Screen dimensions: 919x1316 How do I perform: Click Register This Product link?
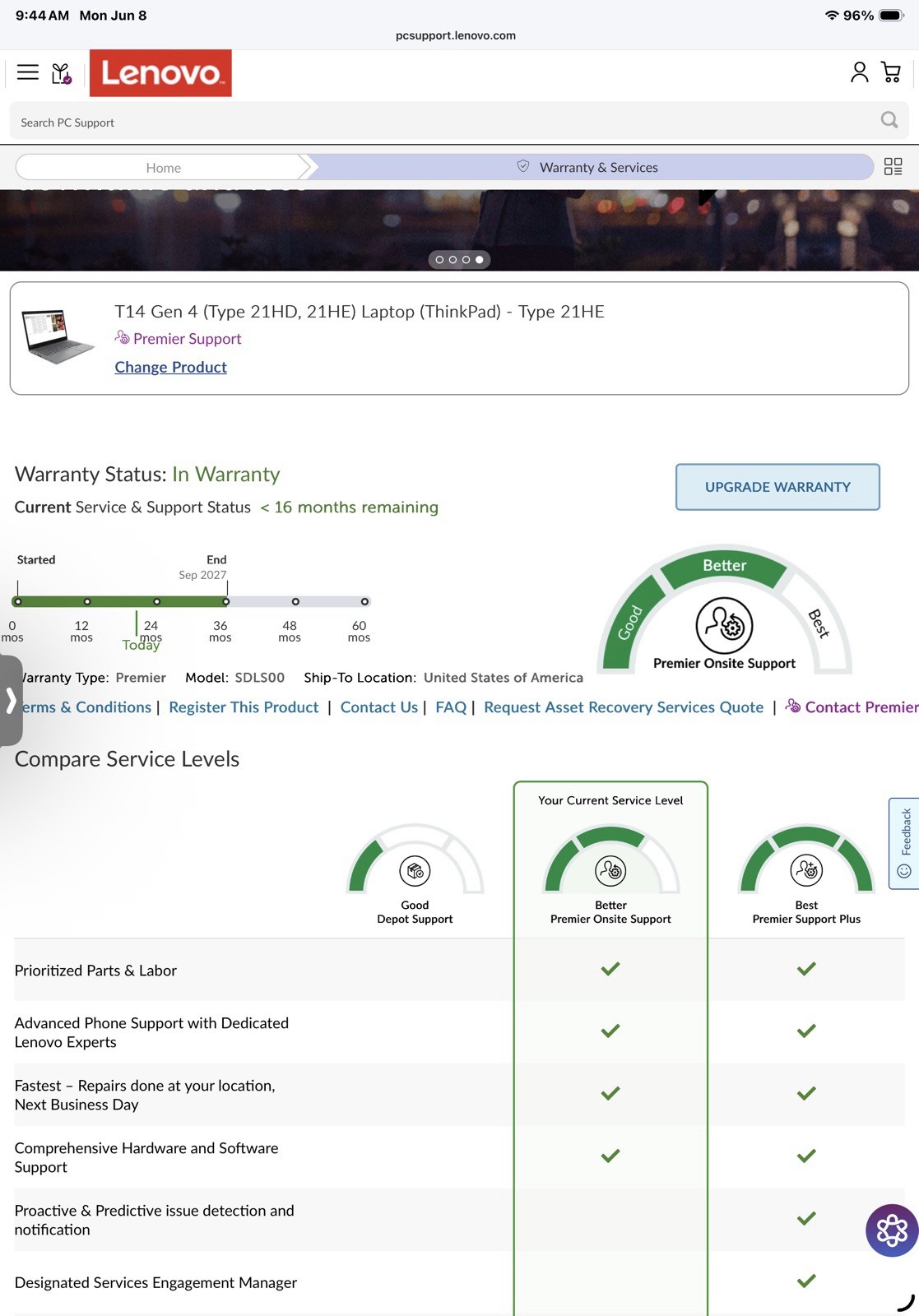(x=244, y=707)
